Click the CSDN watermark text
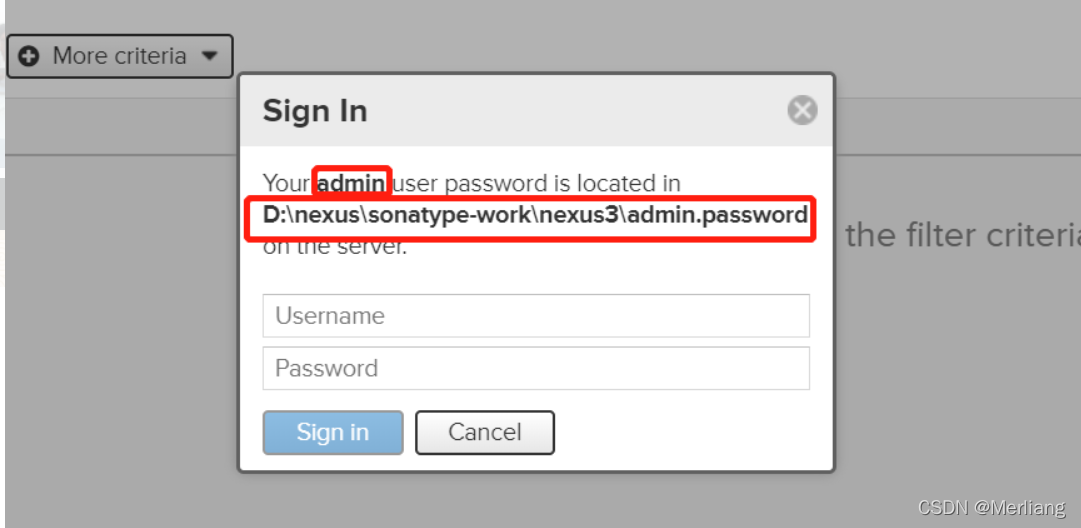This screenshot has height=528, width=1081. pyautogui.click(x=943, y=508)
